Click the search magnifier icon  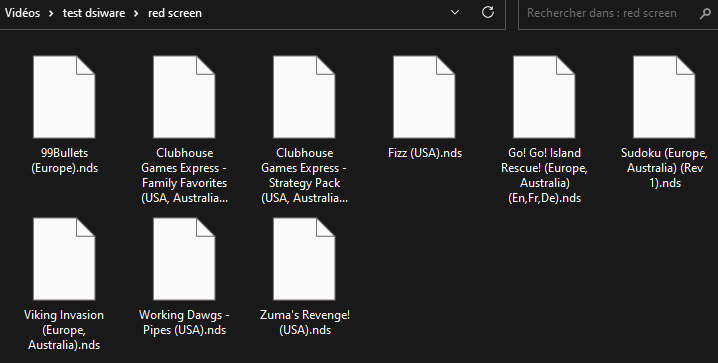tap(706, 13)
